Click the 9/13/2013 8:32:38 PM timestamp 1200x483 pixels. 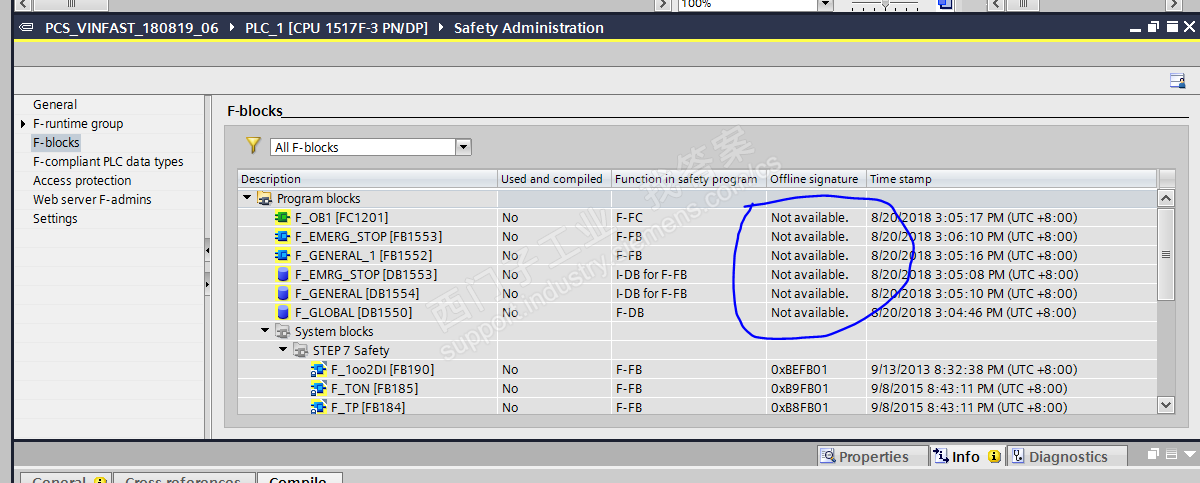tap(968, 369)
